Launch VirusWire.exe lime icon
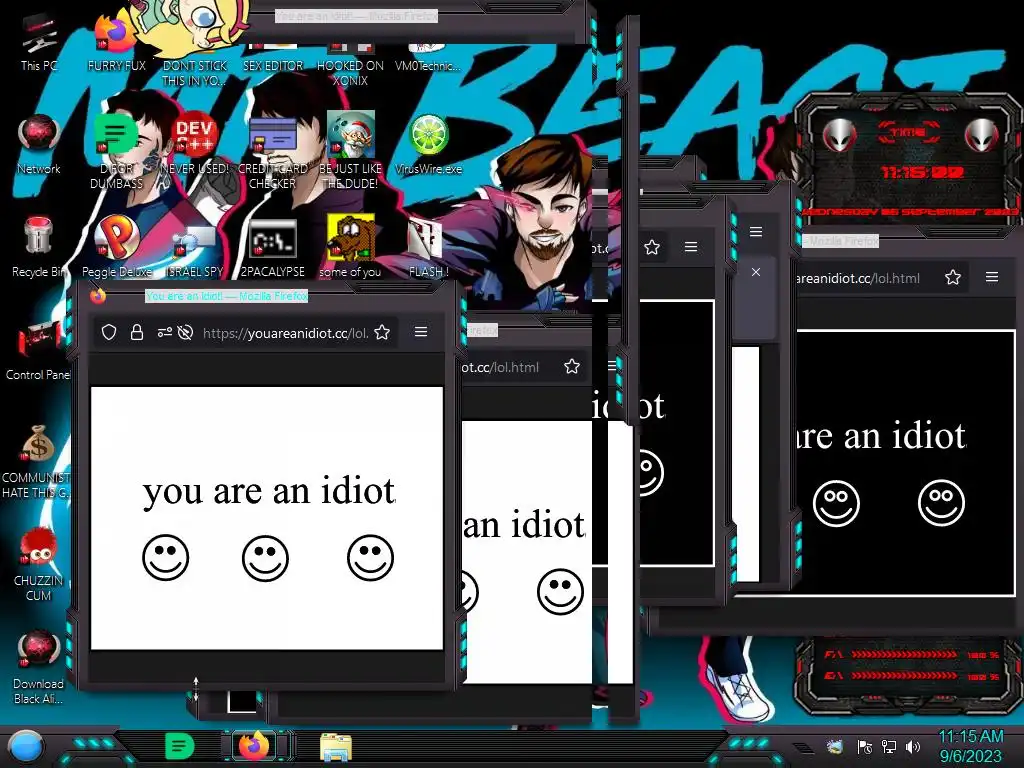 pyautogui.click(x=428, y=144)
